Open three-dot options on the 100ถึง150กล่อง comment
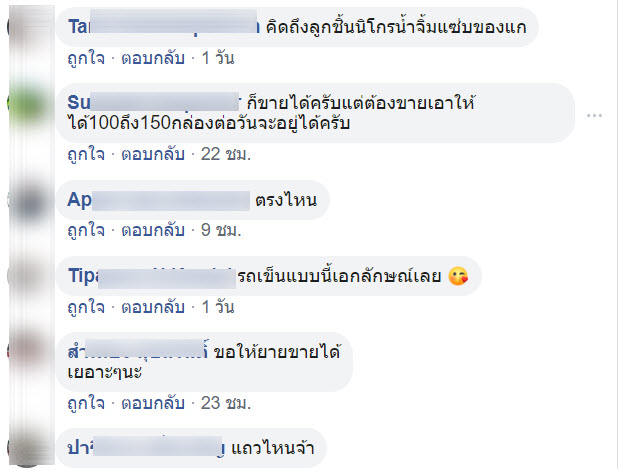The width and height of the screenshot is (618, 469). point(594,115)
